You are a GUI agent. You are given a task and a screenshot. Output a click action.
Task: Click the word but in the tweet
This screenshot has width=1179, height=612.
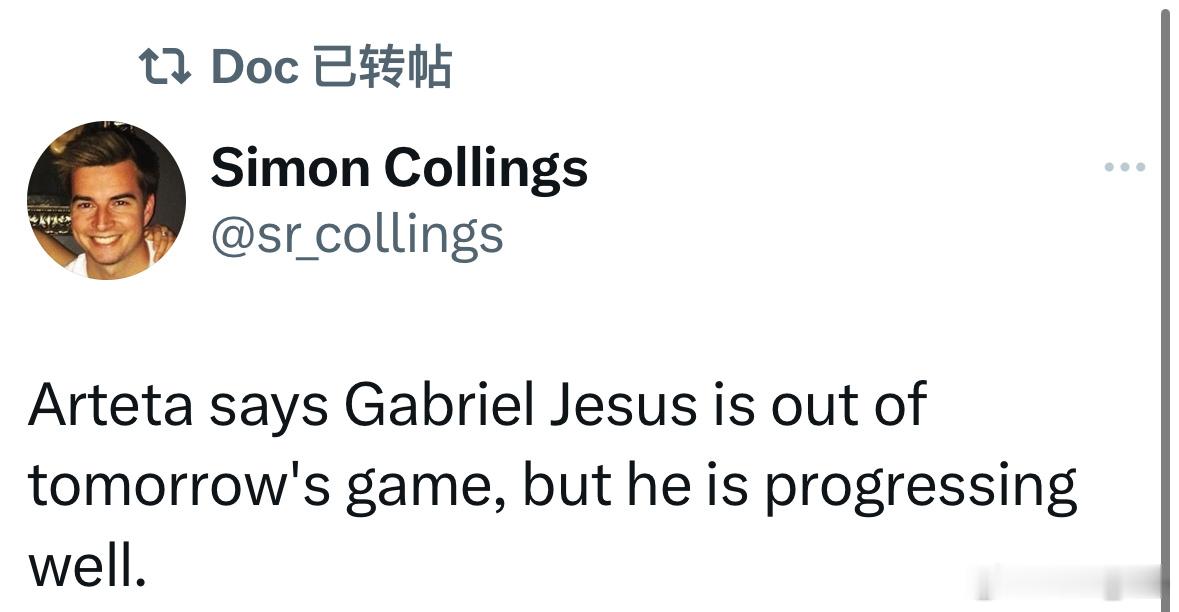[x=566, y=484]
